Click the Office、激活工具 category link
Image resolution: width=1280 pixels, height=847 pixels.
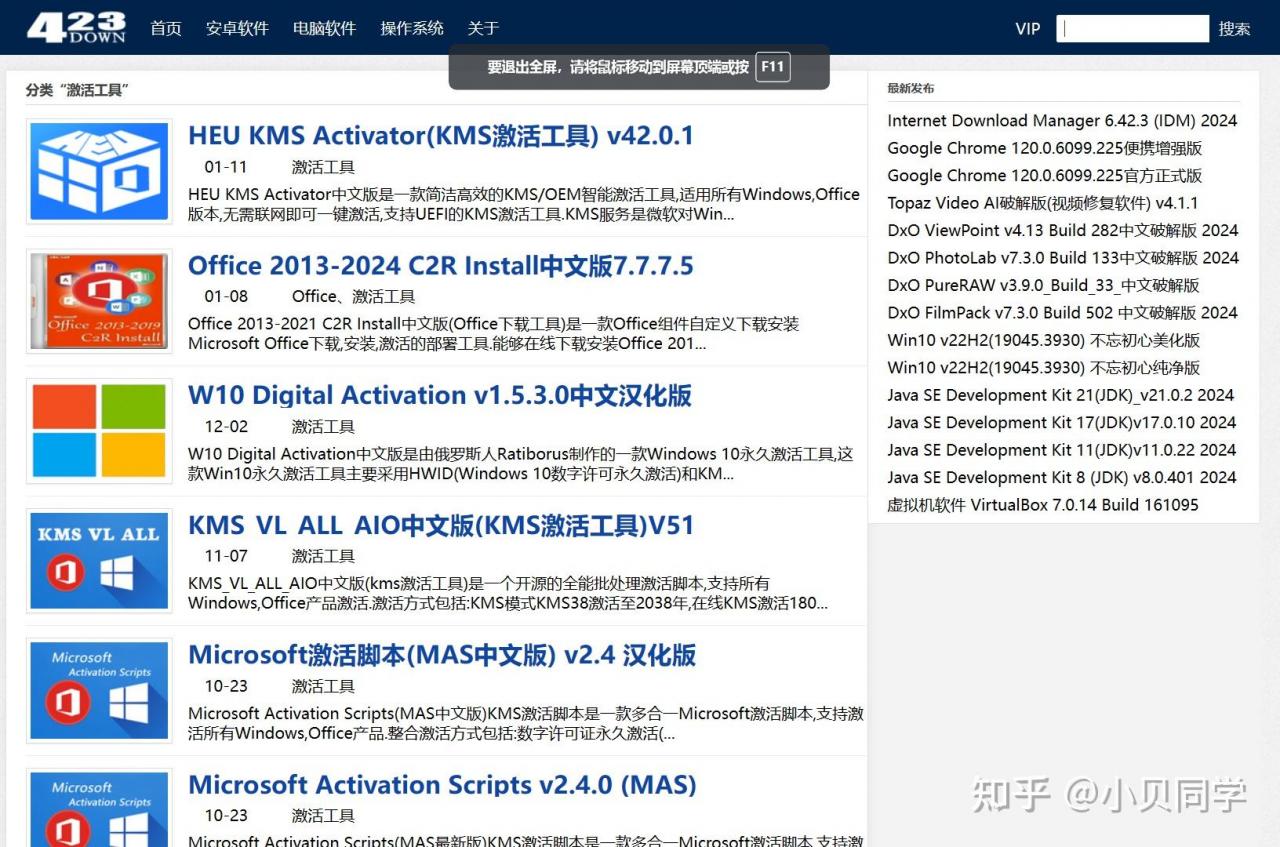click(353, 297)
